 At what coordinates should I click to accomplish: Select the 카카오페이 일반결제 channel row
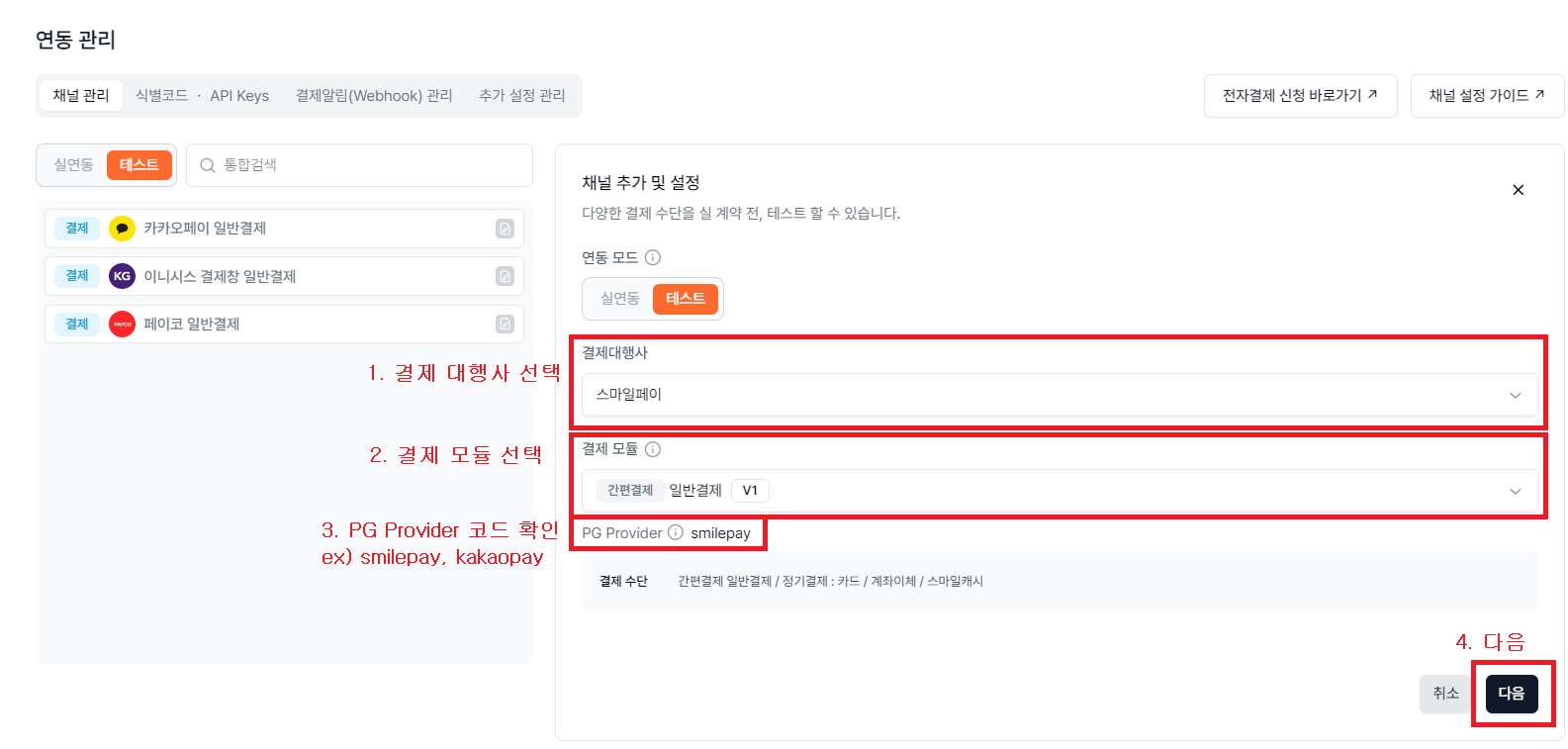click(284, 229)
